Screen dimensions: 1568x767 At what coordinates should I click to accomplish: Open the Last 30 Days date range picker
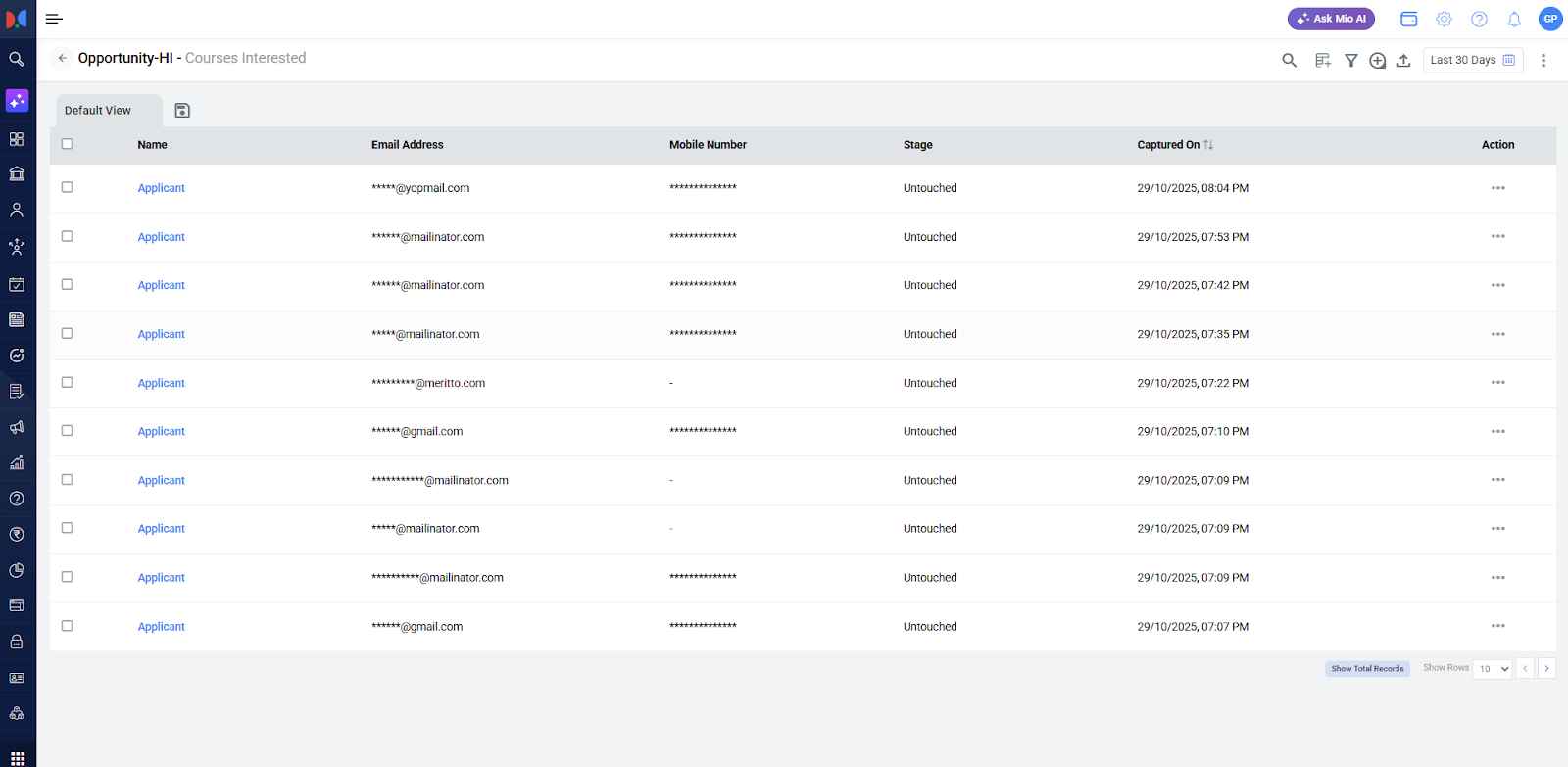(1472, 60)
